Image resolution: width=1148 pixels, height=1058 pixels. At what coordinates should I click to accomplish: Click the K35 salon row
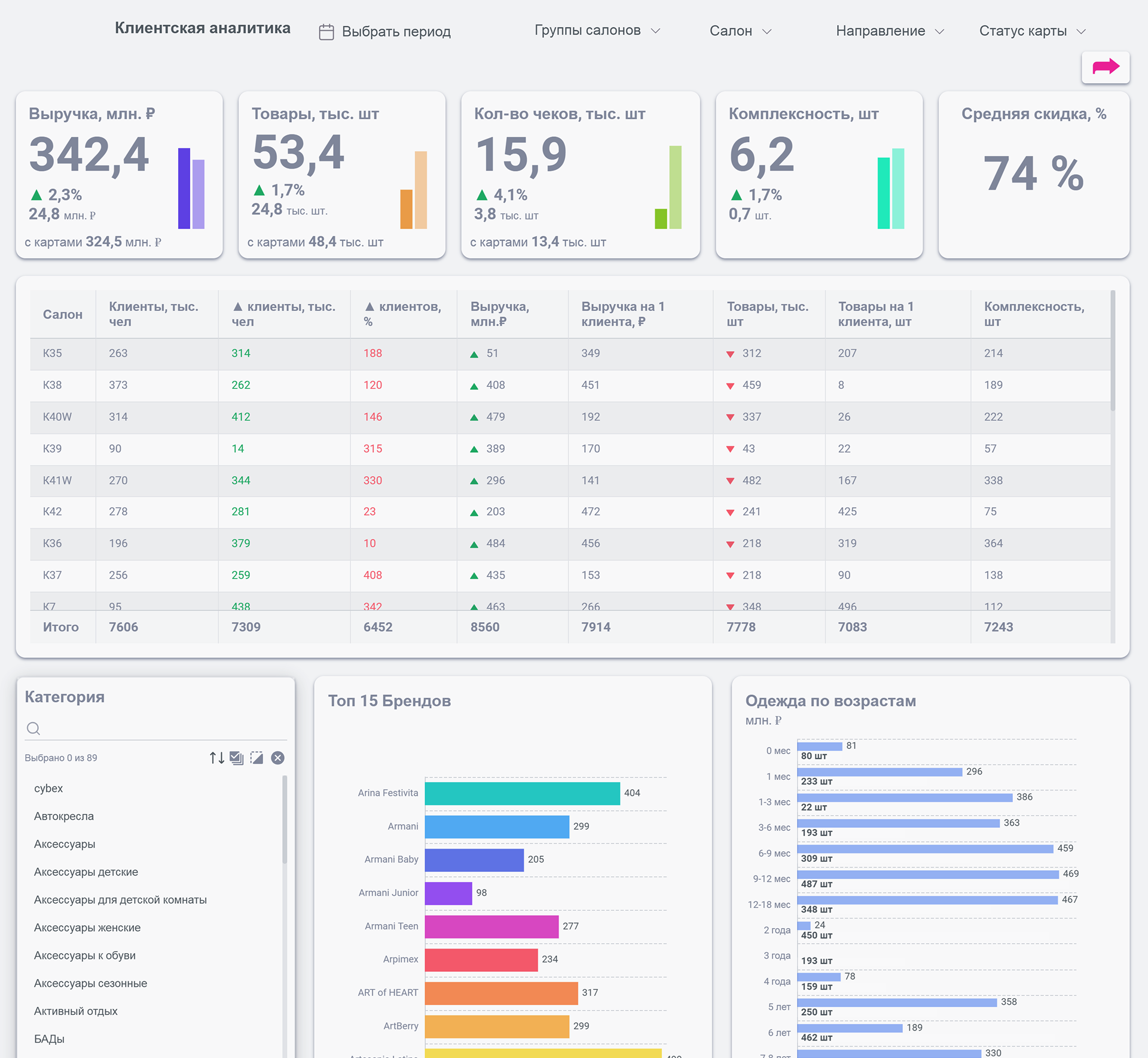click(x=570, y=353)
